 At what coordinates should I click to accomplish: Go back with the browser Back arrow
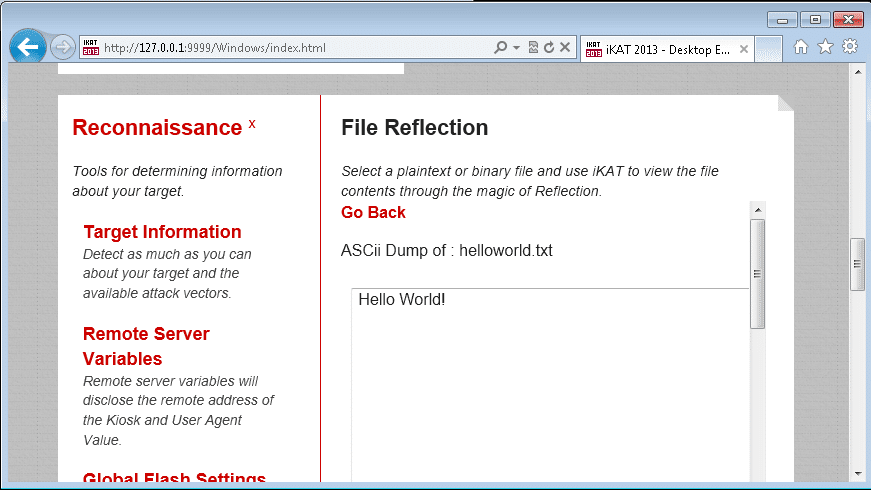tap(27, 47)
